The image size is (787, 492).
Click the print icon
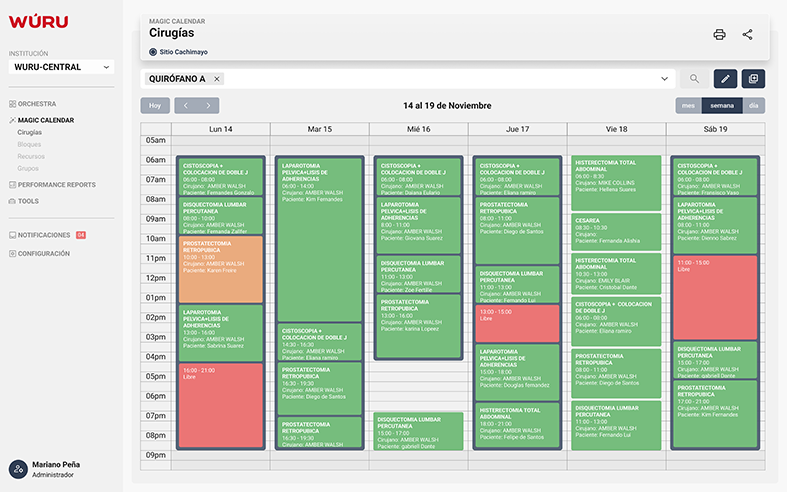719,34
